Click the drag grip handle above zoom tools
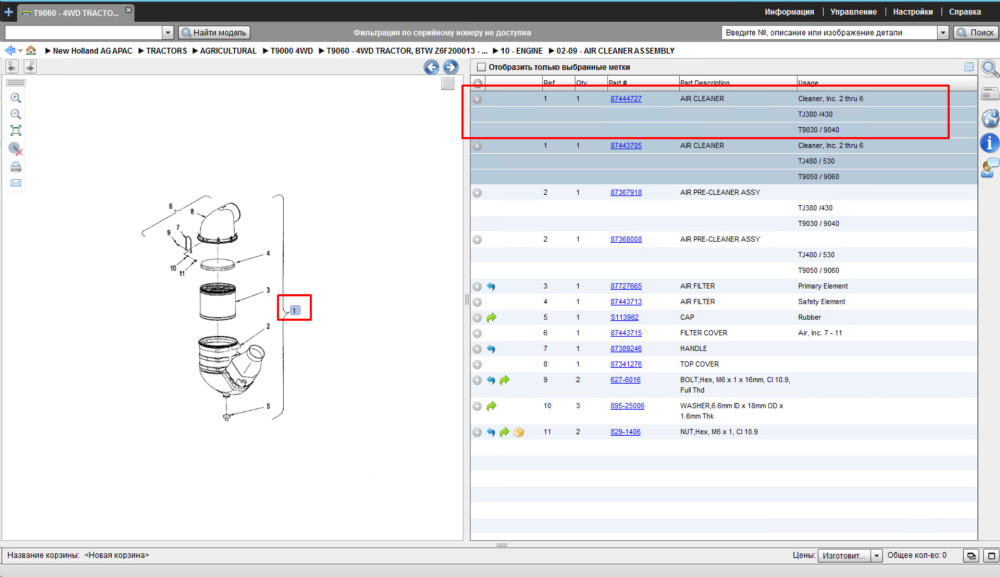Viewport: 1000px width, 577px height. point(15,83)
